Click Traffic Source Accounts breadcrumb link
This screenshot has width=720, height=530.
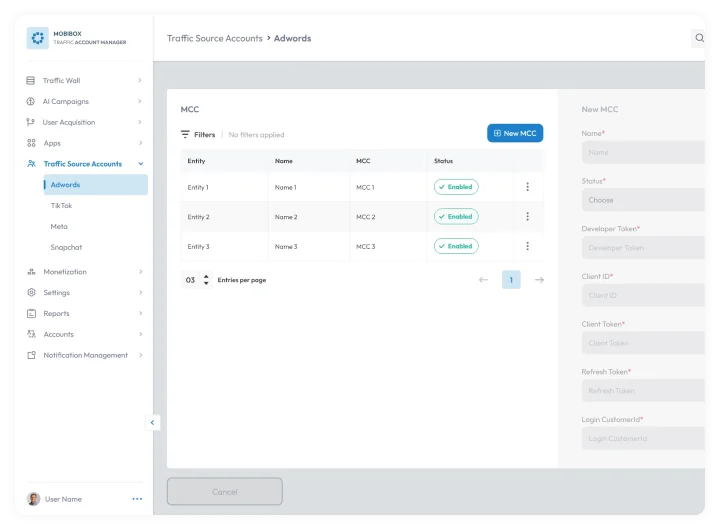tap(214, 38)
